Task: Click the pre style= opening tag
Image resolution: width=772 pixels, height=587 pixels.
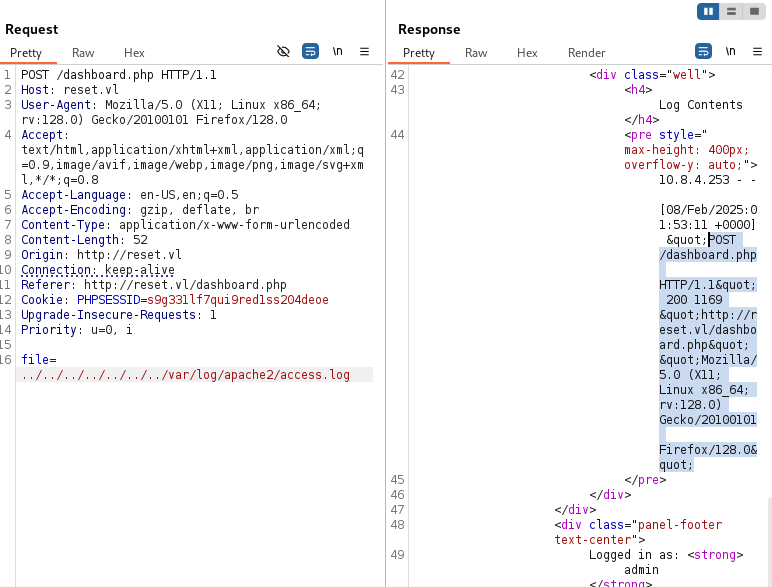Action: point(666,135)
